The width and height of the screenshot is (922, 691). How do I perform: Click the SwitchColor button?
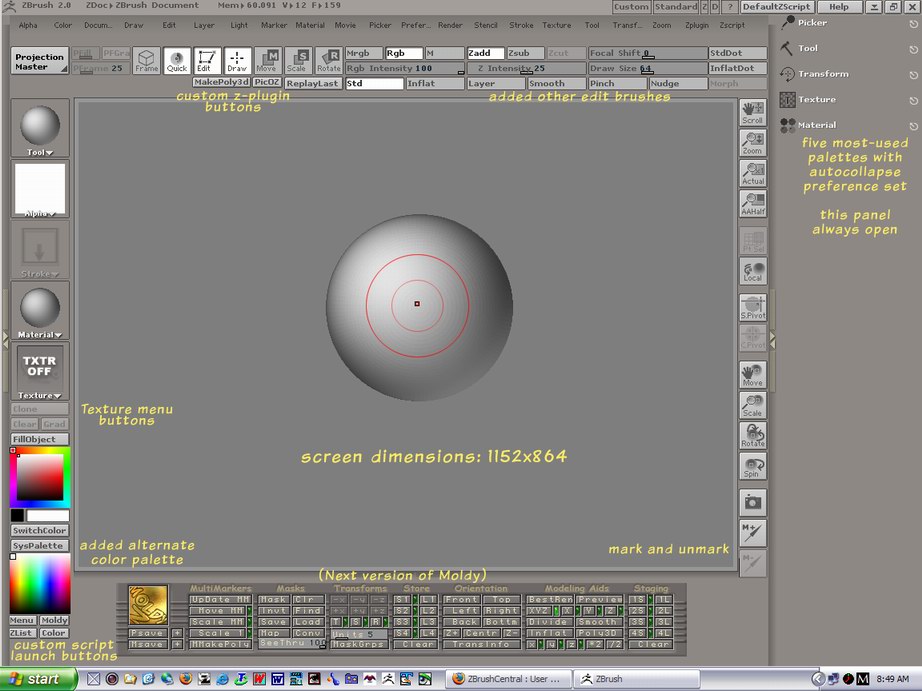coord(40,530)
